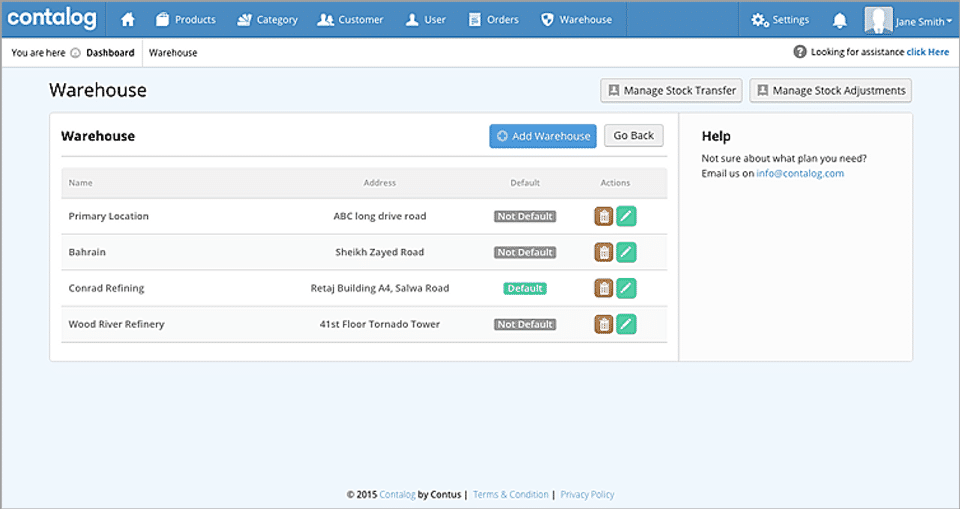Select the 'Wood River Refinery' name cell

(116, 324)
